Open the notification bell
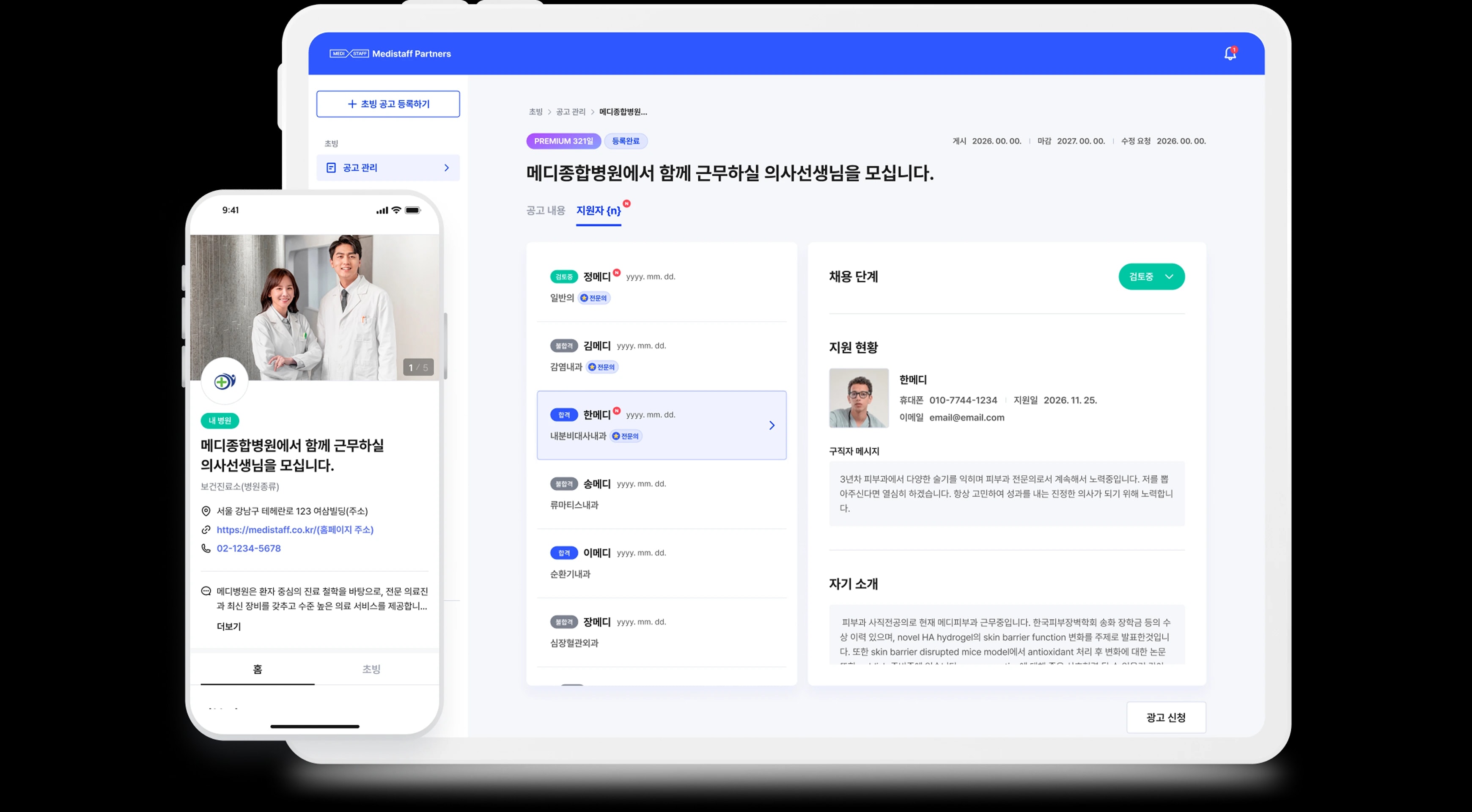Viewport: 1472px width, 812px height. click(1230, 53)
